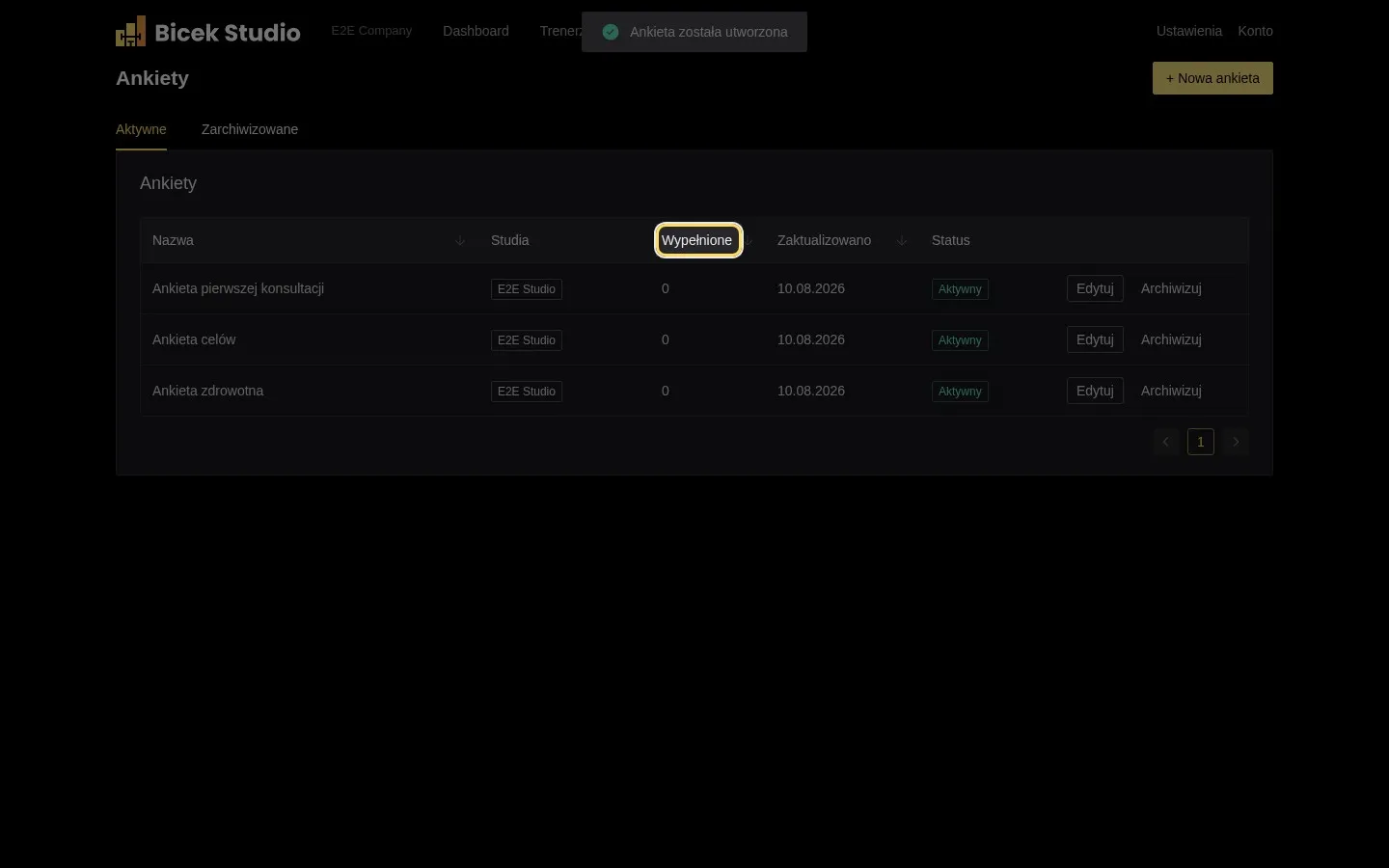1389x868 pixels.
Task: Open the Dashboard menu item
Action: (x=476, y=31)
